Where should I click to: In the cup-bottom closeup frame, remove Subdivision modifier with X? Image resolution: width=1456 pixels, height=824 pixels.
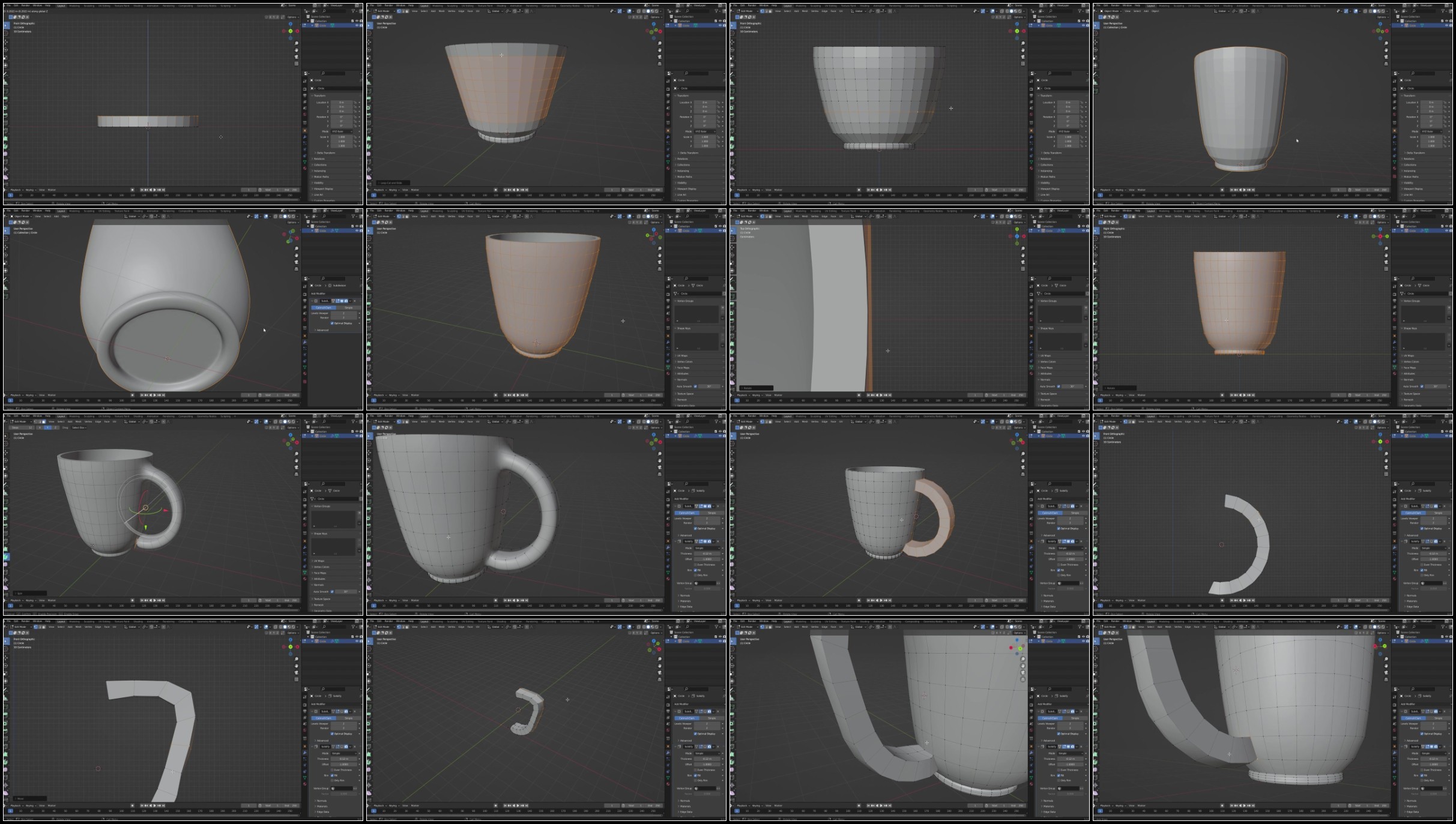[355, 301]
